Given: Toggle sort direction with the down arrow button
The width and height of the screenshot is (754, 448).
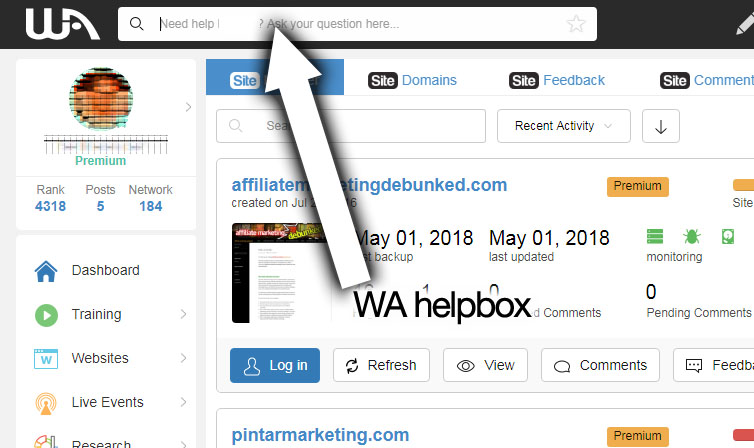Looking at the screenshot, I should 661,126.
